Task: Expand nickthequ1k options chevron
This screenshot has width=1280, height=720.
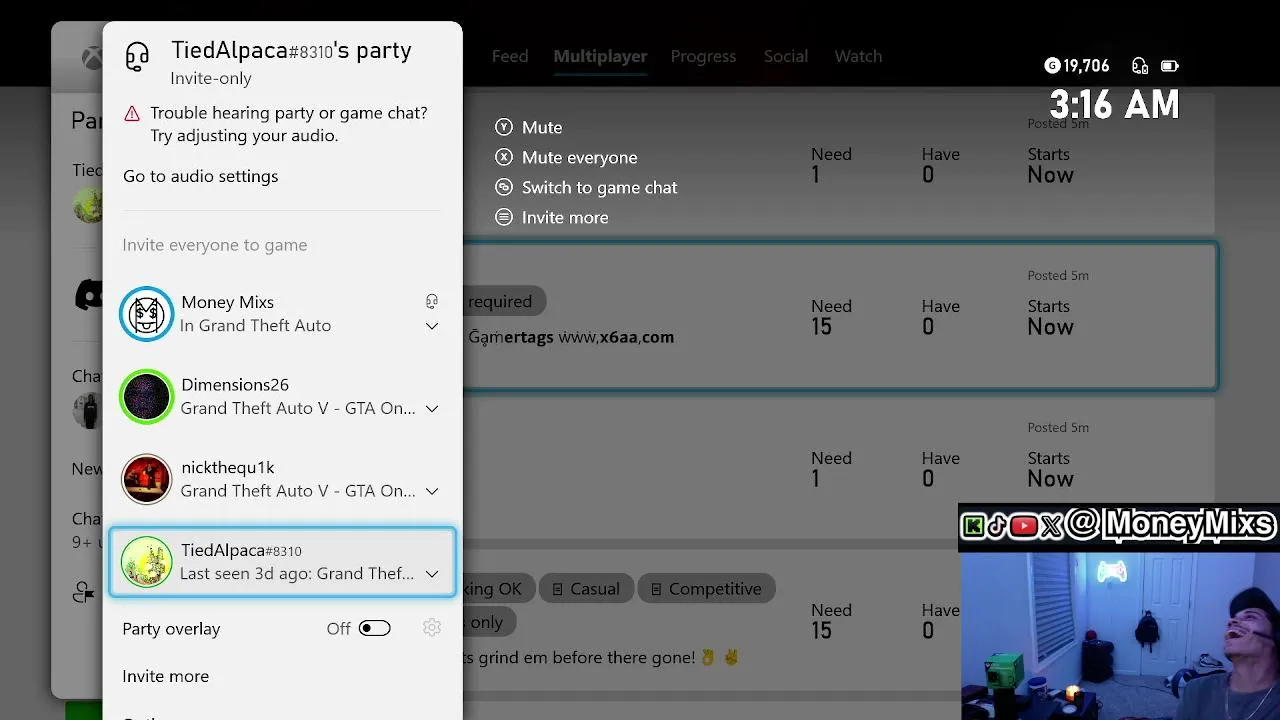Action: click(x=432, y=491)
